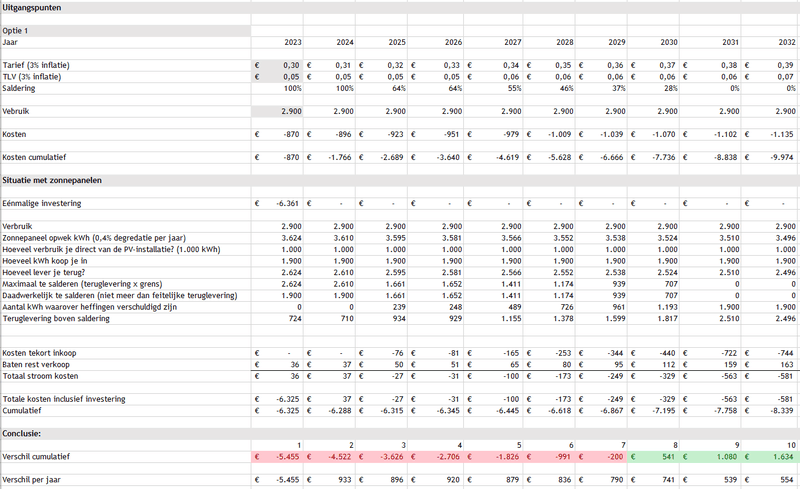The width and height of the screenshot is (800, 489).
Task: Select the Verschil per jaar 933 cell
Action: (329, 480)
